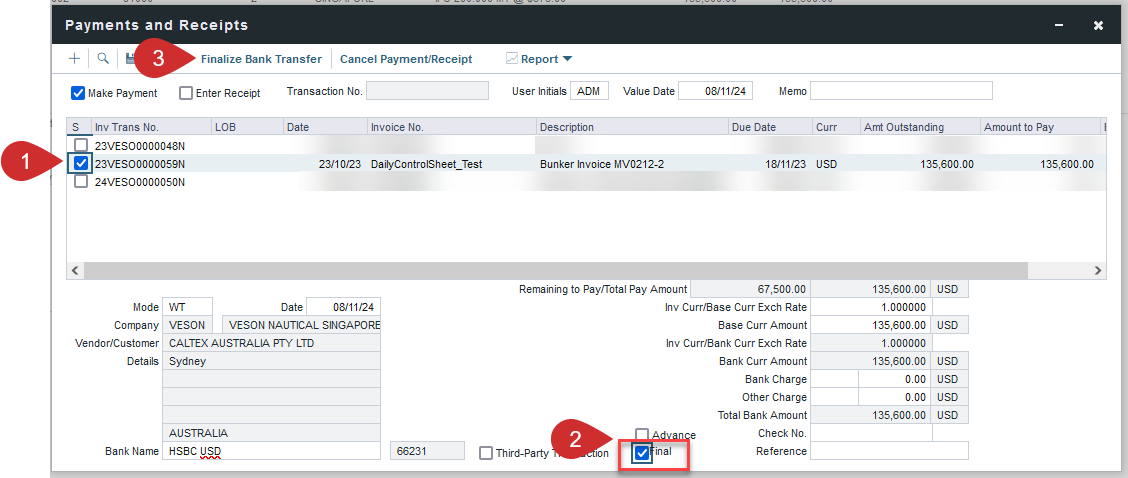Click the plus icon to add new payment
1128x478 pixels.
pos(74,59)
